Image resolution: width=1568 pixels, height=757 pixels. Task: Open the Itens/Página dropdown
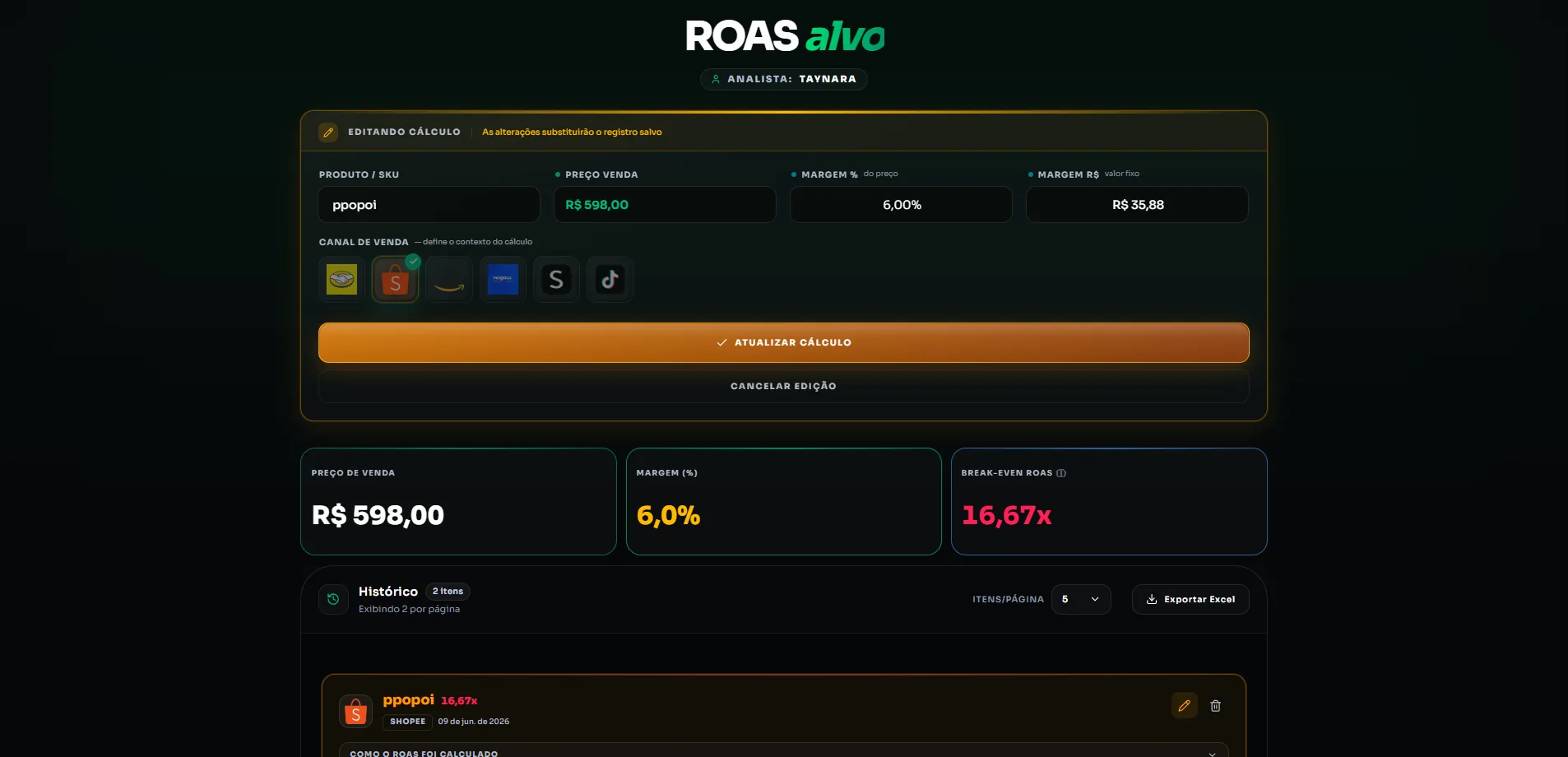(x=1081, y=599)
